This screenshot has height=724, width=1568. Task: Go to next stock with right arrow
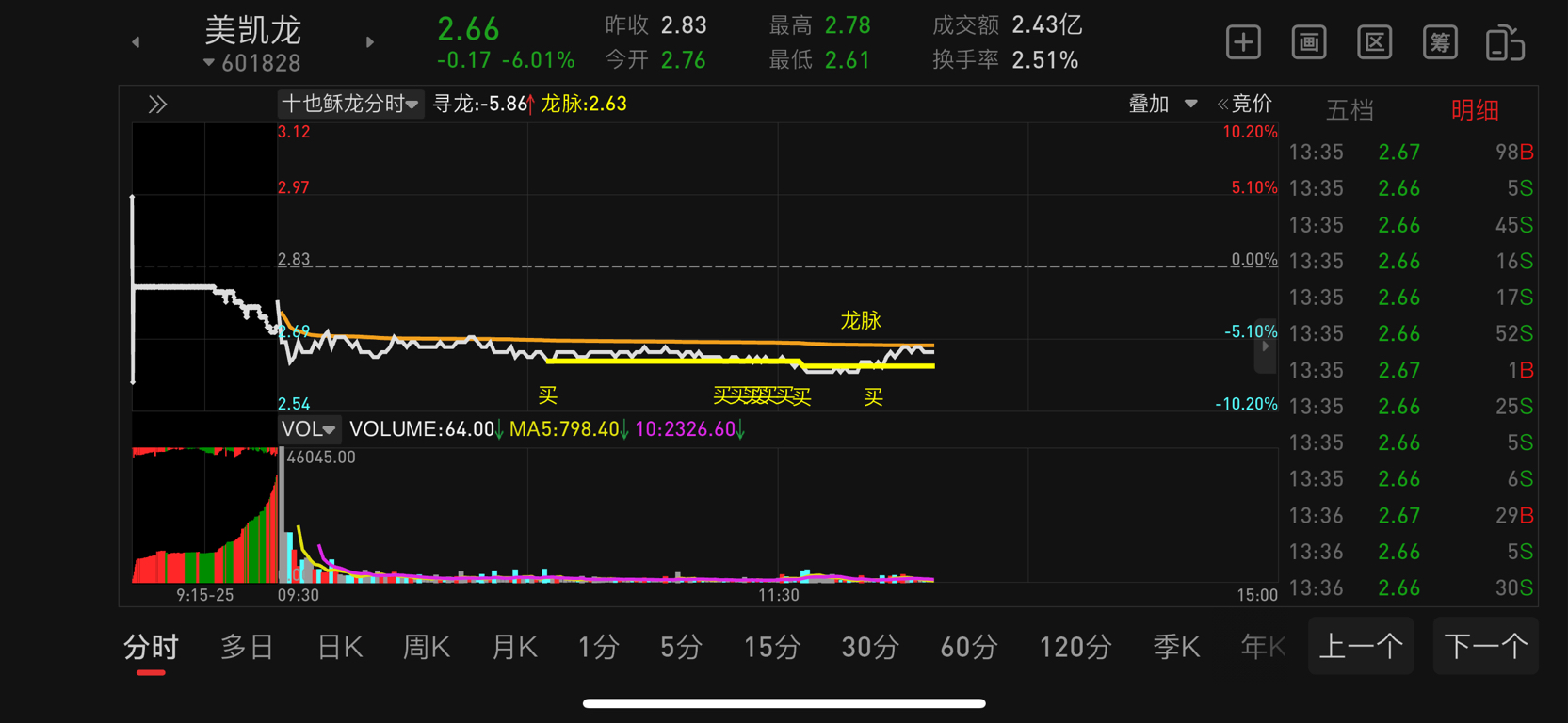click(x=370, y=42)
